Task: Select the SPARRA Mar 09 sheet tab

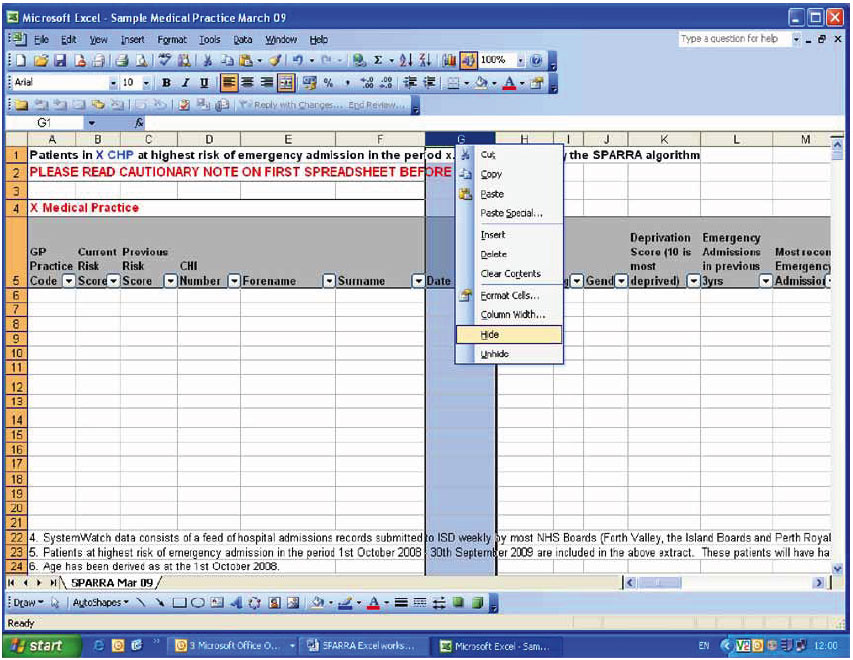Action: pyautogui.click(x=112, y=583)
